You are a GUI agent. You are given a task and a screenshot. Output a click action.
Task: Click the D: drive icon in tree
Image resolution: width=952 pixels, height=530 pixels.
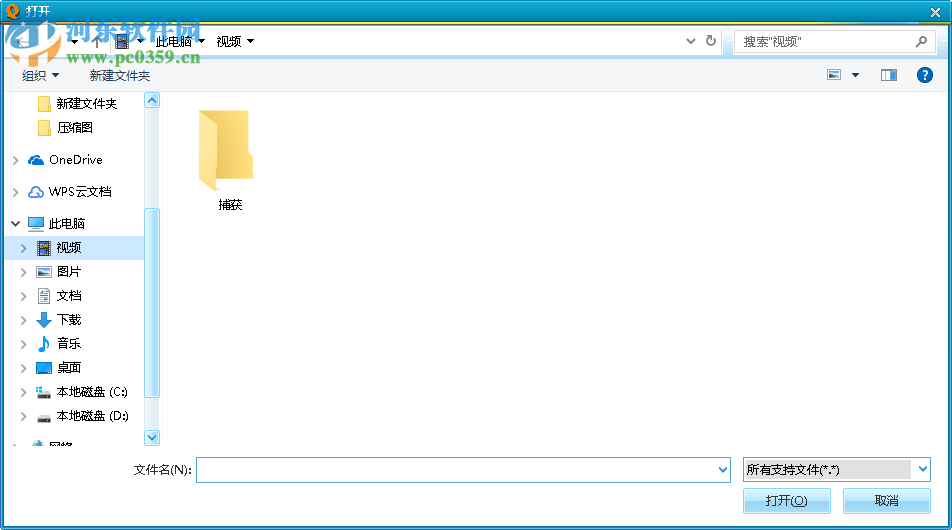pyautogui.click(x=44, y=418)
